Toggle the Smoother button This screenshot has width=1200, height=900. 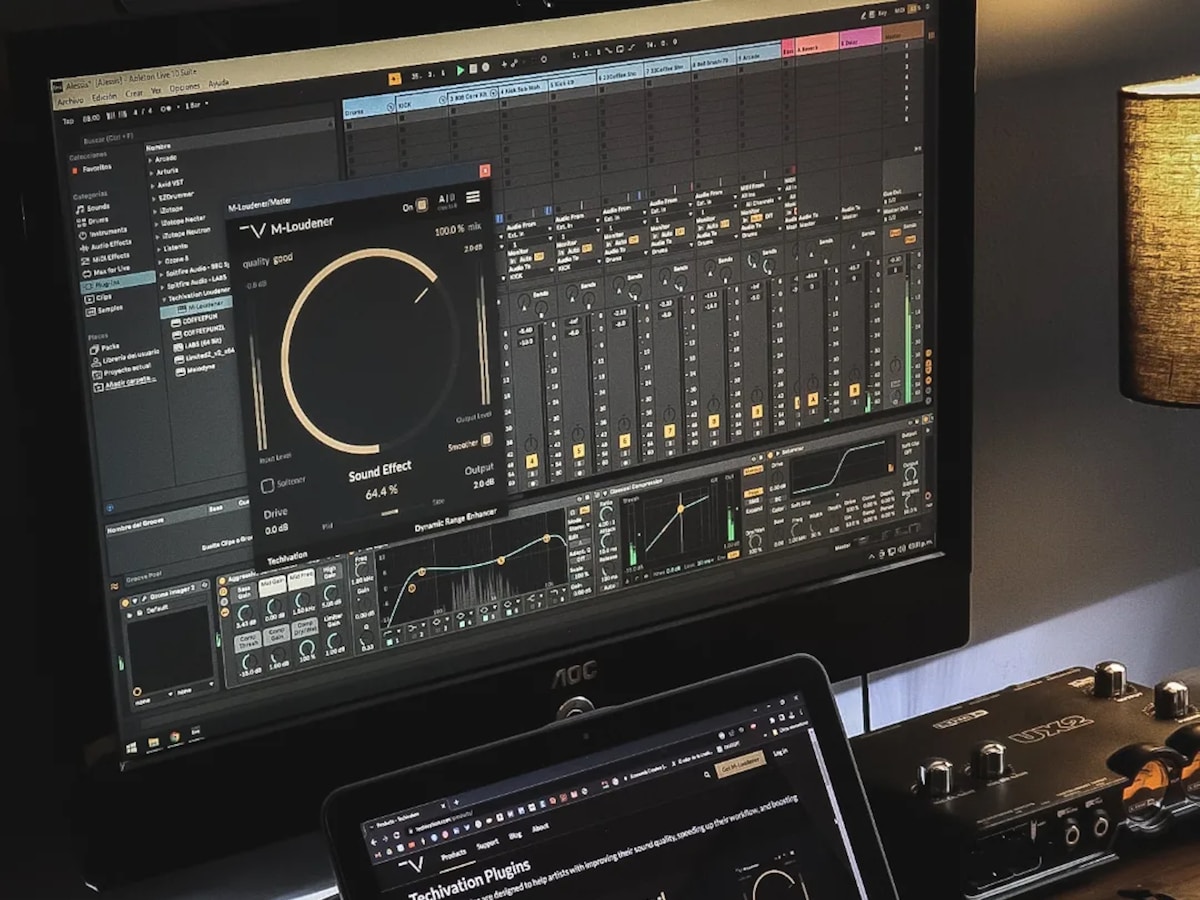coord(487,440)
